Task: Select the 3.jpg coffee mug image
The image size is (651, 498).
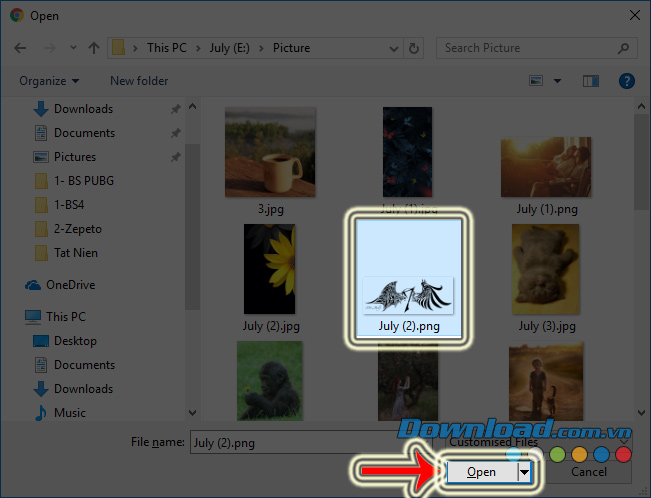Action: click(270, 152)
